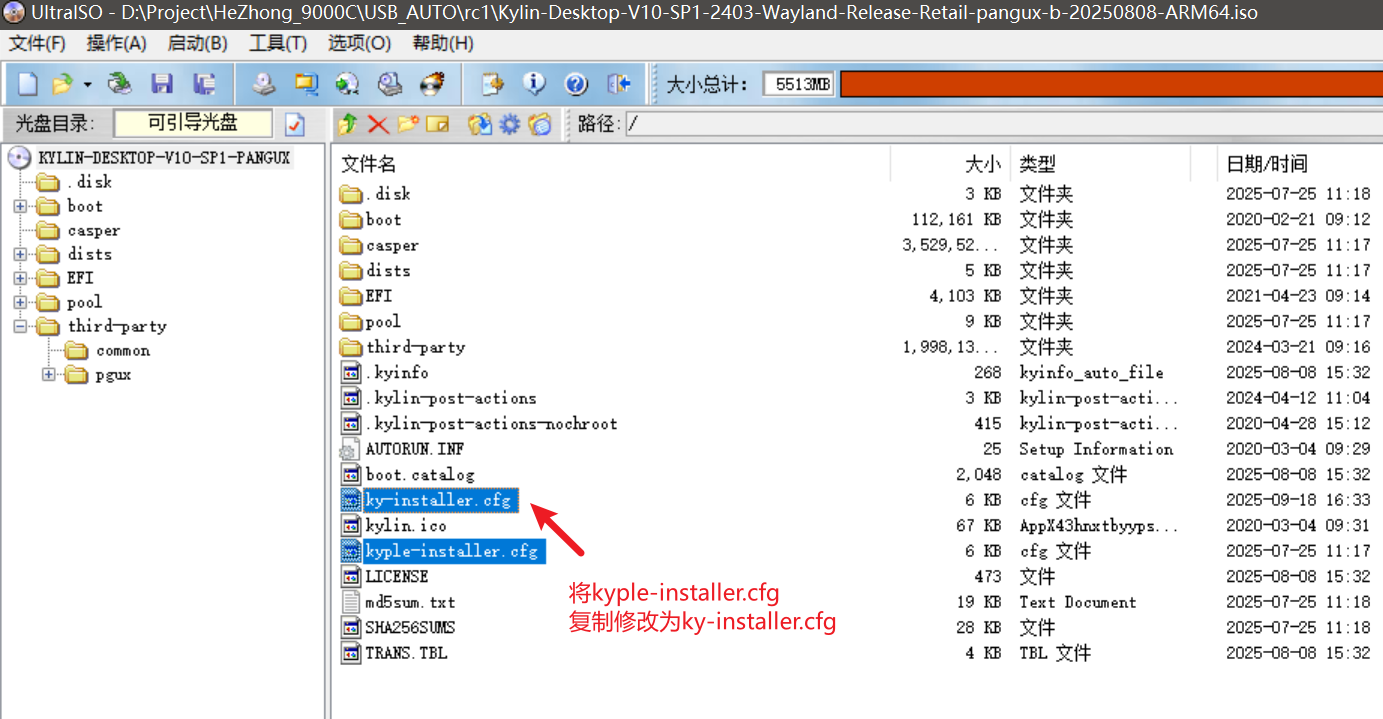Click the New file toolbar icon

(x=27, y=84)
